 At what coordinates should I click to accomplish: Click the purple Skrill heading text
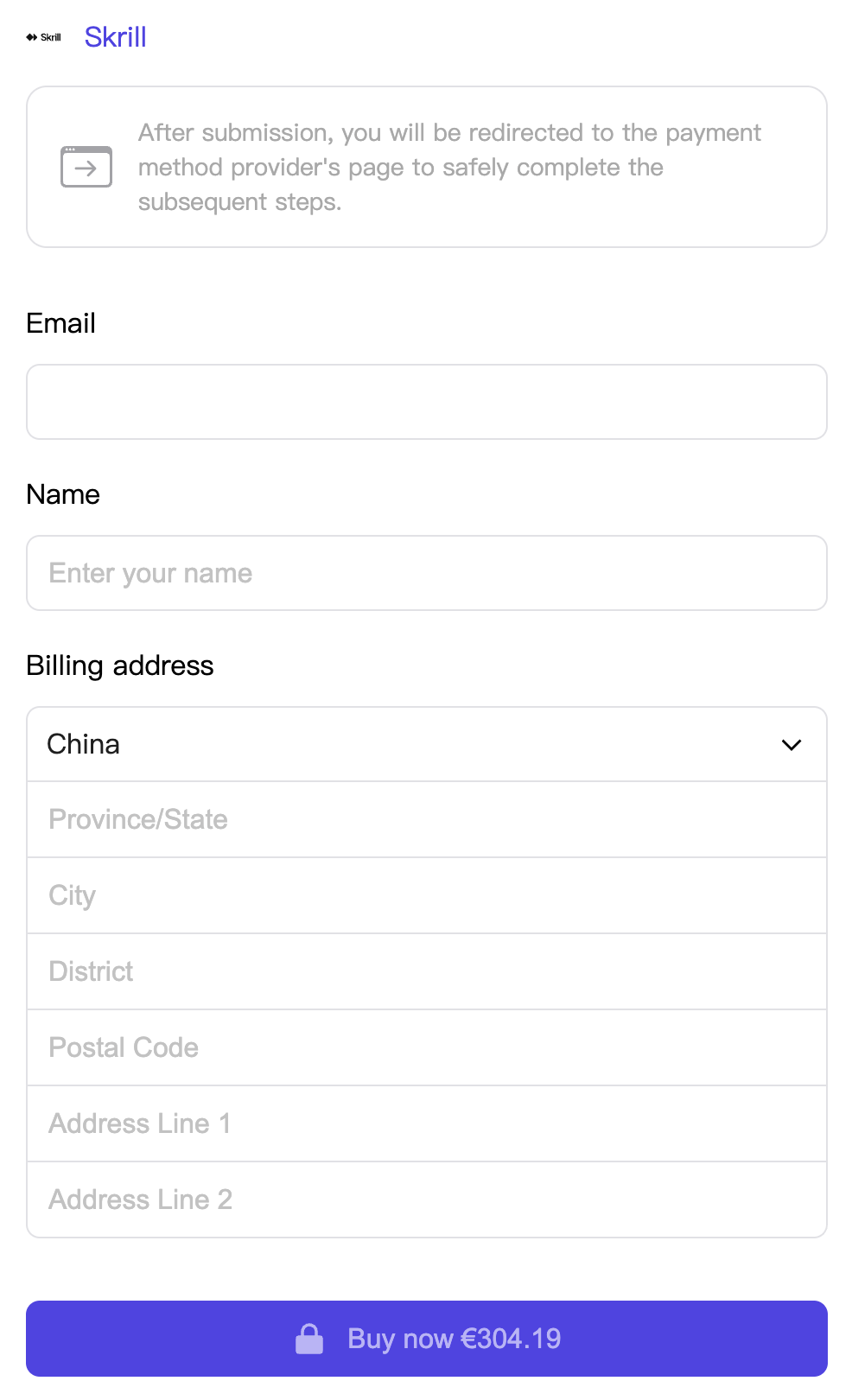(x=115, y=37)
